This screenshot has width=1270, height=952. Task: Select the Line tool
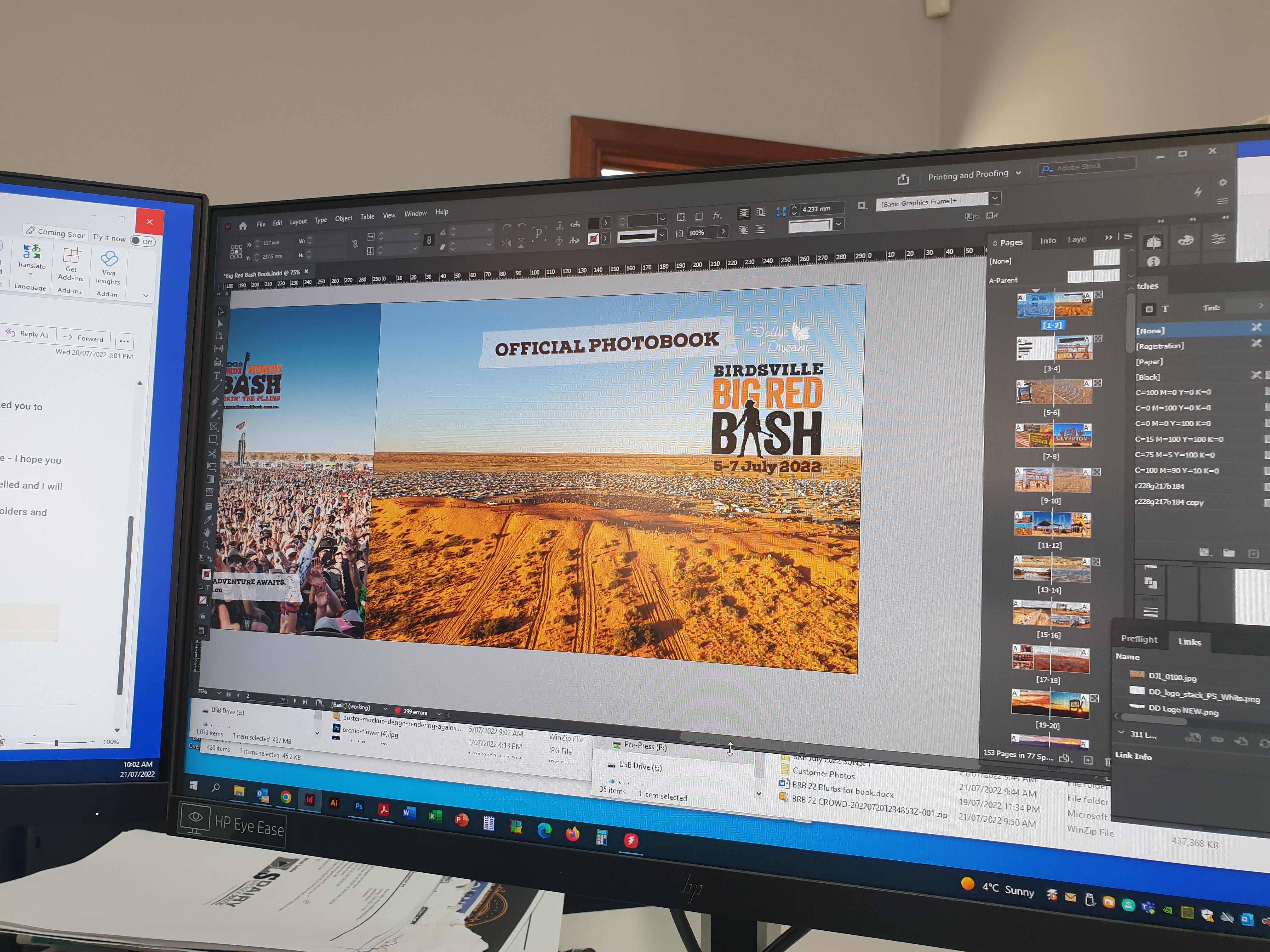pos(216,388)
